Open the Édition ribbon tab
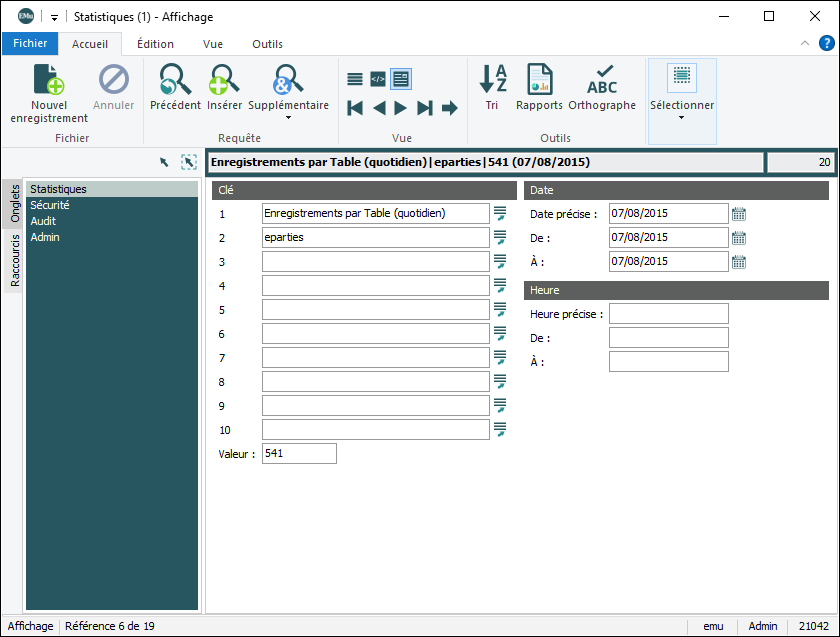This screenshot has width=840, height=637. click(155, 44)
